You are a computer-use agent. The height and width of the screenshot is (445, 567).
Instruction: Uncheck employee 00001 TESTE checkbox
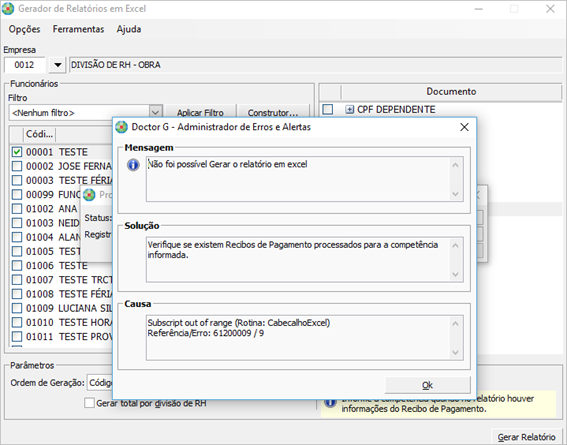click(x=17, y=152)
